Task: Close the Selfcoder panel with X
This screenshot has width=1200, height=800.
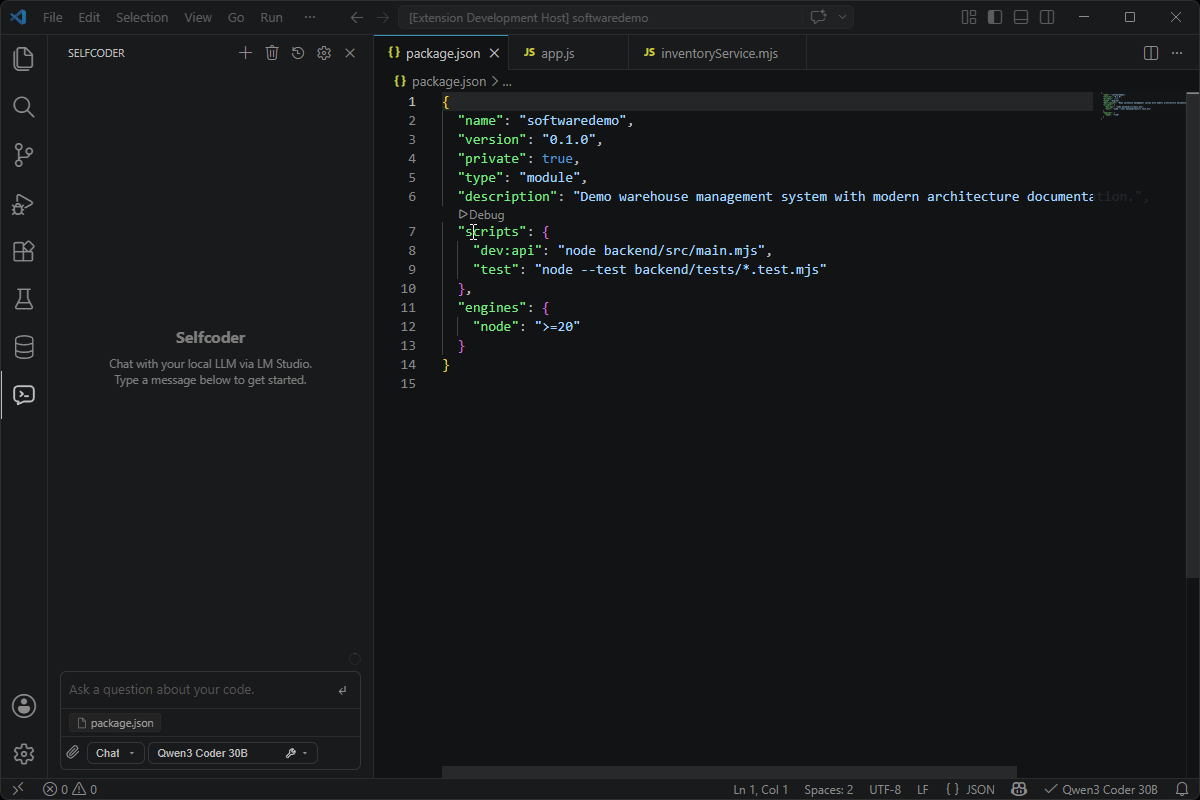Action: (350, 53)
